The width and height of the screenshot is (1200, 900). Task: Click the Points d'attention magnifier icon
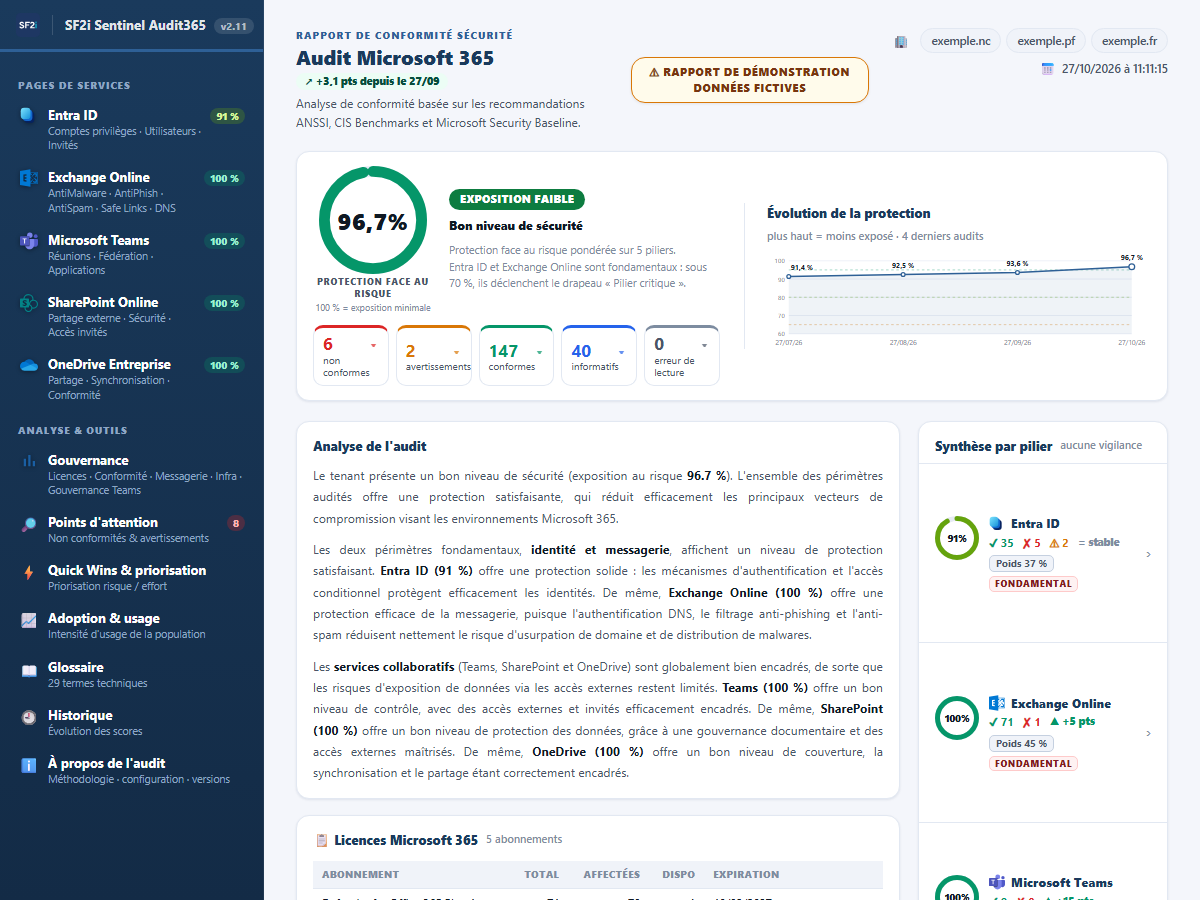pyautogui.click(x=28, y=523)
